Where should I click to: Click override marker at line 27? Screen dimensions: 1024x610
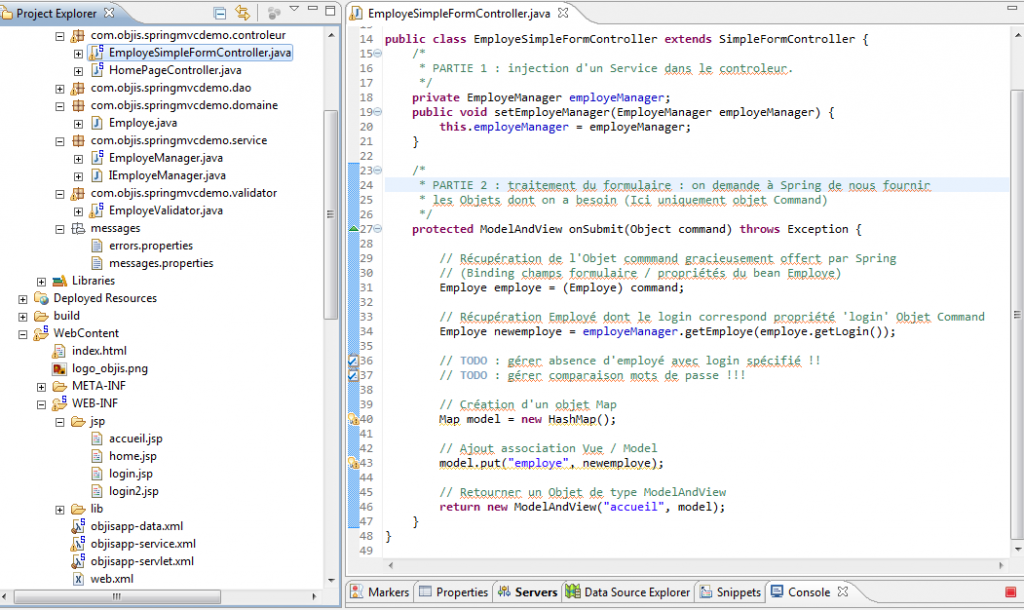coord(353,229)
